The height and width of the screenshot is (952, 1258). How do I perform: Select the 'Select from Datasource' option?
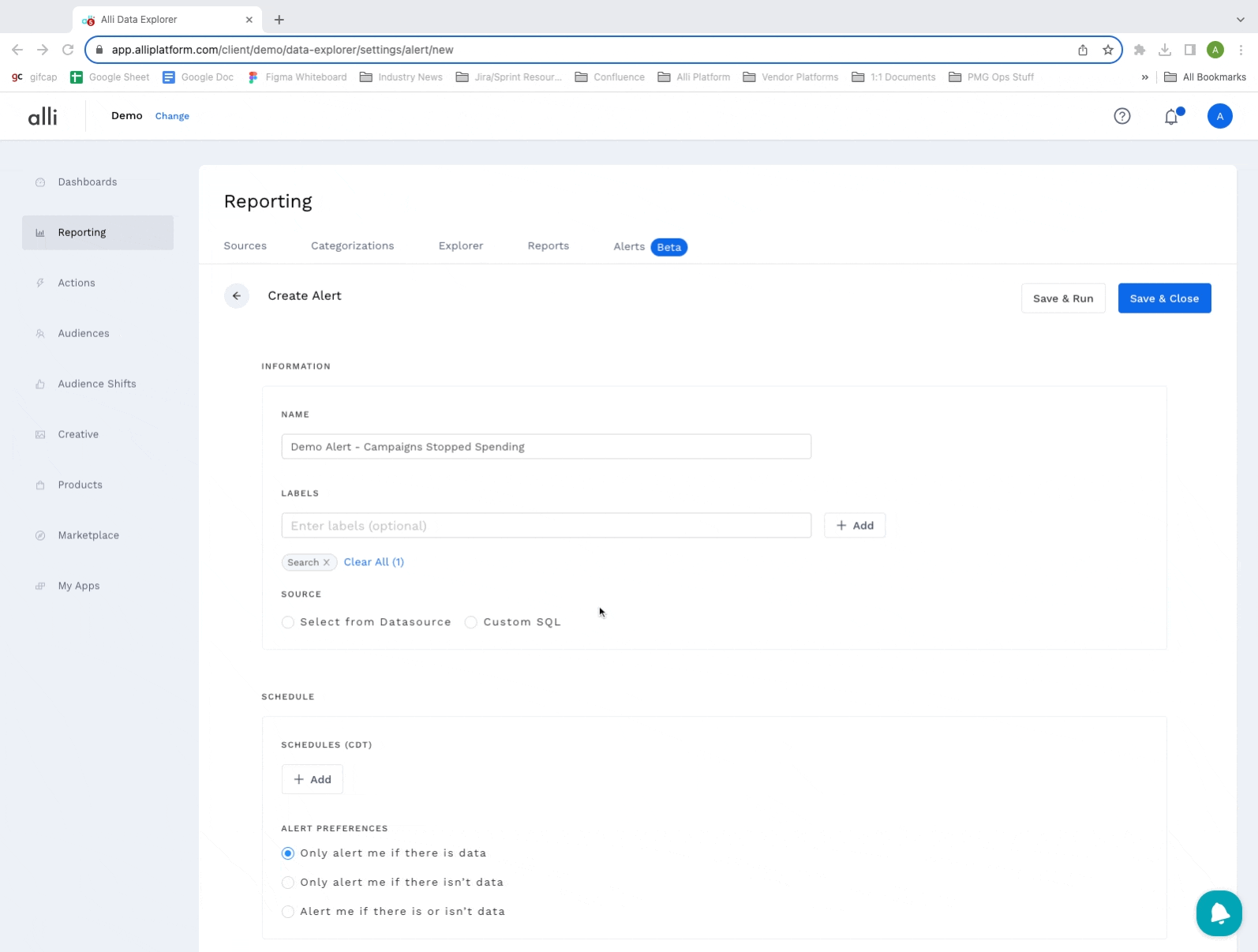click(x=288, y=622)
